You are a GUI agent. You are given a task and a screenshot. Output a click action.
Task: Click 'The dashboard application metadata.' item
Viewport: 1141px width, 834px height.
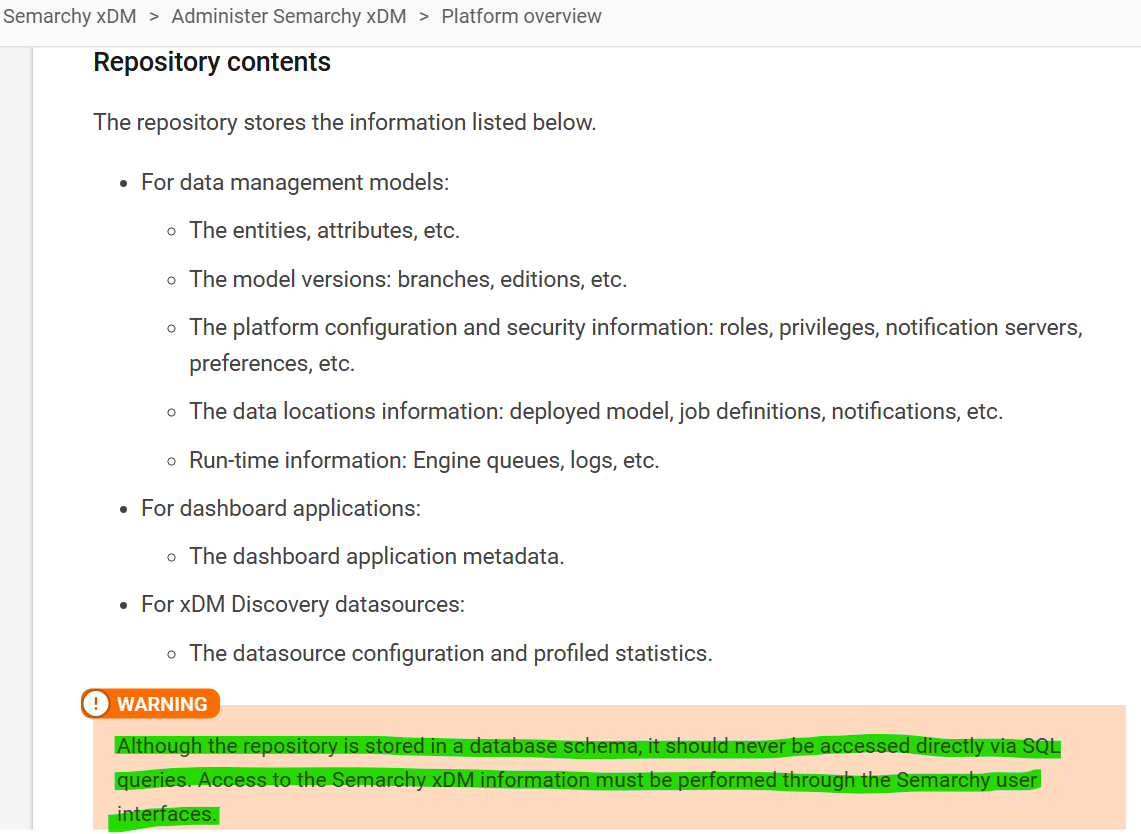click(377, 556)
